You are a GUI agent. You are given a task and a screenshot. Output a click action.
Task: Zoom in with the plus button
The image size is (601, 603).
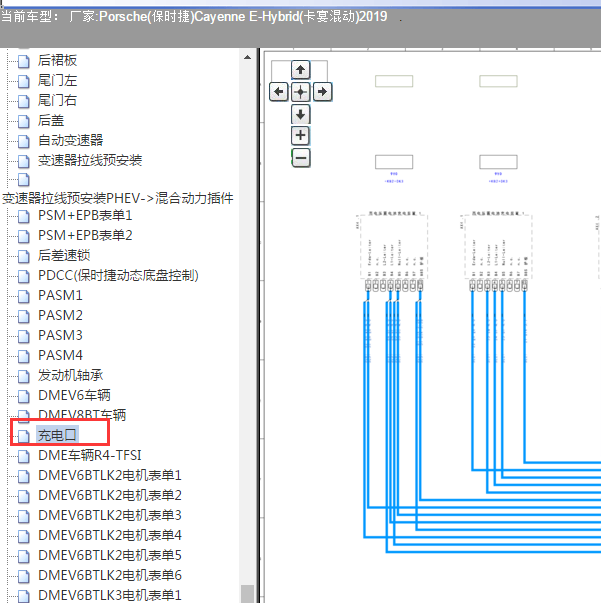(x=300, y=135)
